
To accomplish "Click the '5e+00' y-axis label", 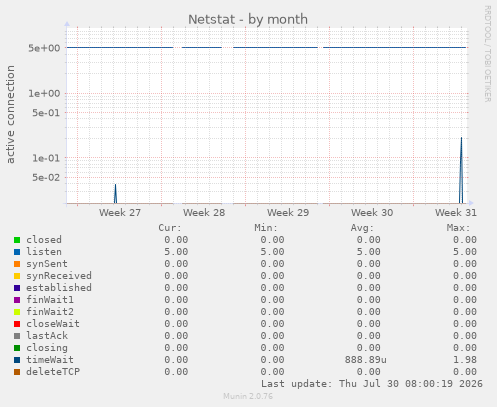I will click(44, 48).
